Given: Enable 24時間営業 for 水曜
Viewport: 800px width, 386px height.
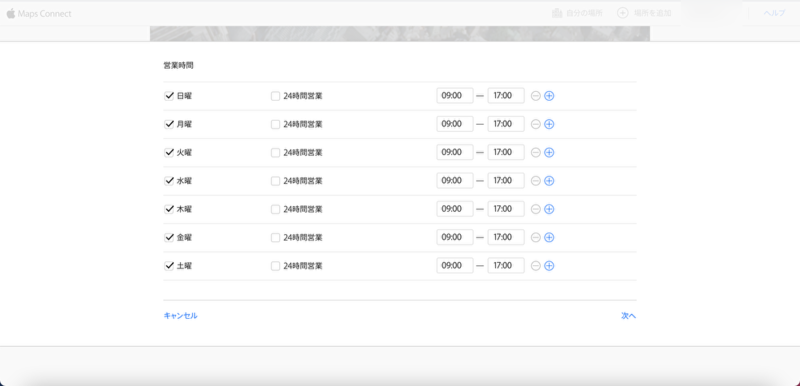Looking at the screenshot, I should [276, 181].
